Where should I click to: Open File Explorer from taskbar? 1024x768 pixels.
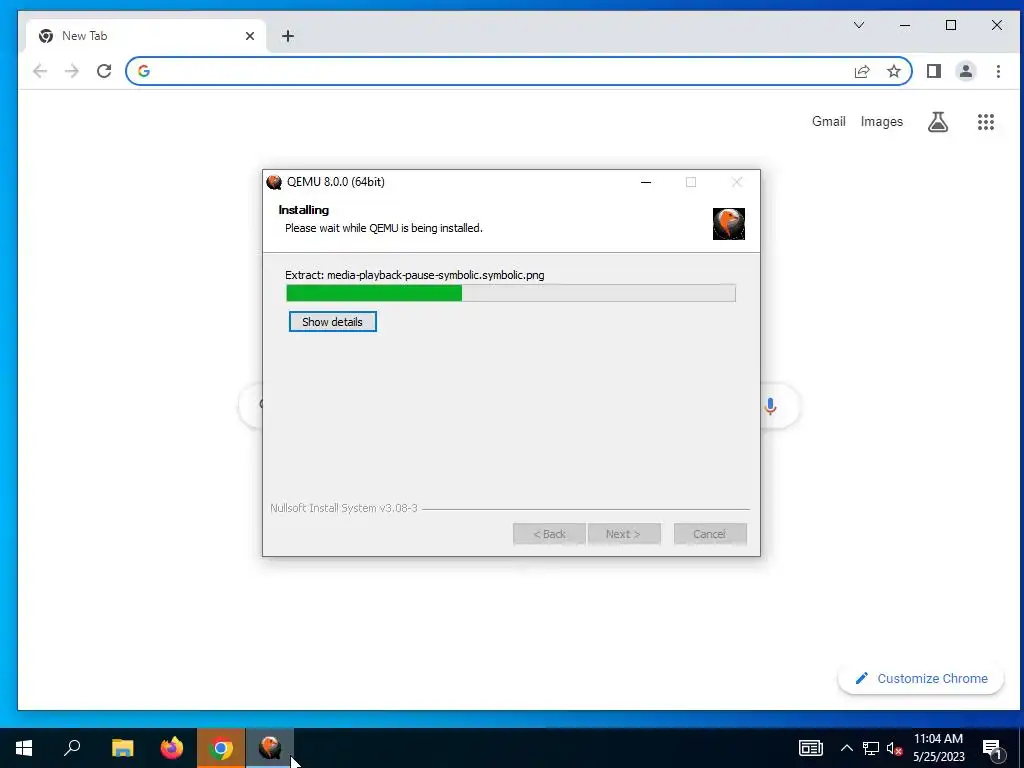(122, 748)
